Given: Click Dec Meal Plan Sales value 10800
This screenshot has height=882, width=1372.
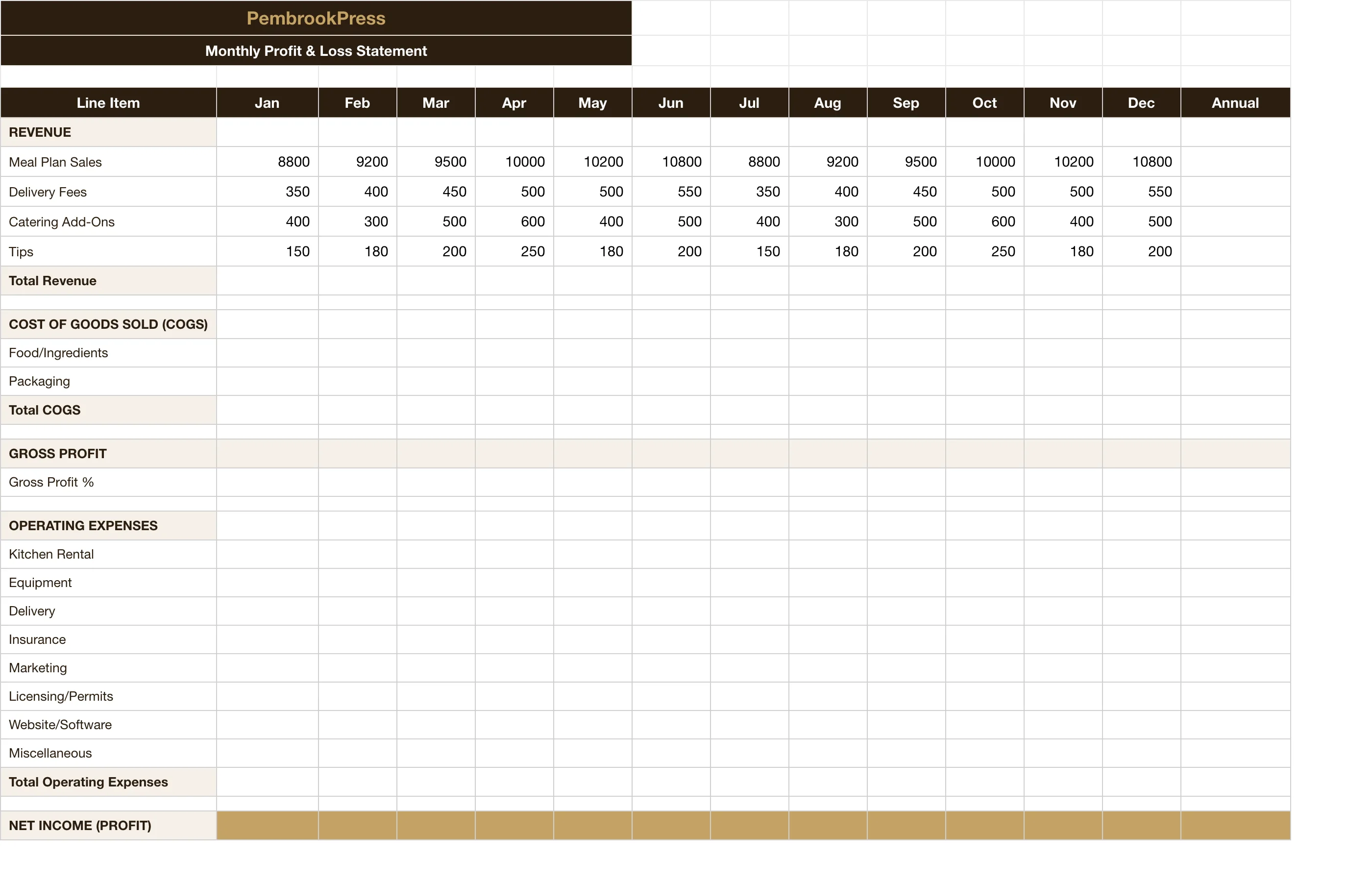Looking at the screenshot, I should pyautogui.click(x=1141, y=162).
